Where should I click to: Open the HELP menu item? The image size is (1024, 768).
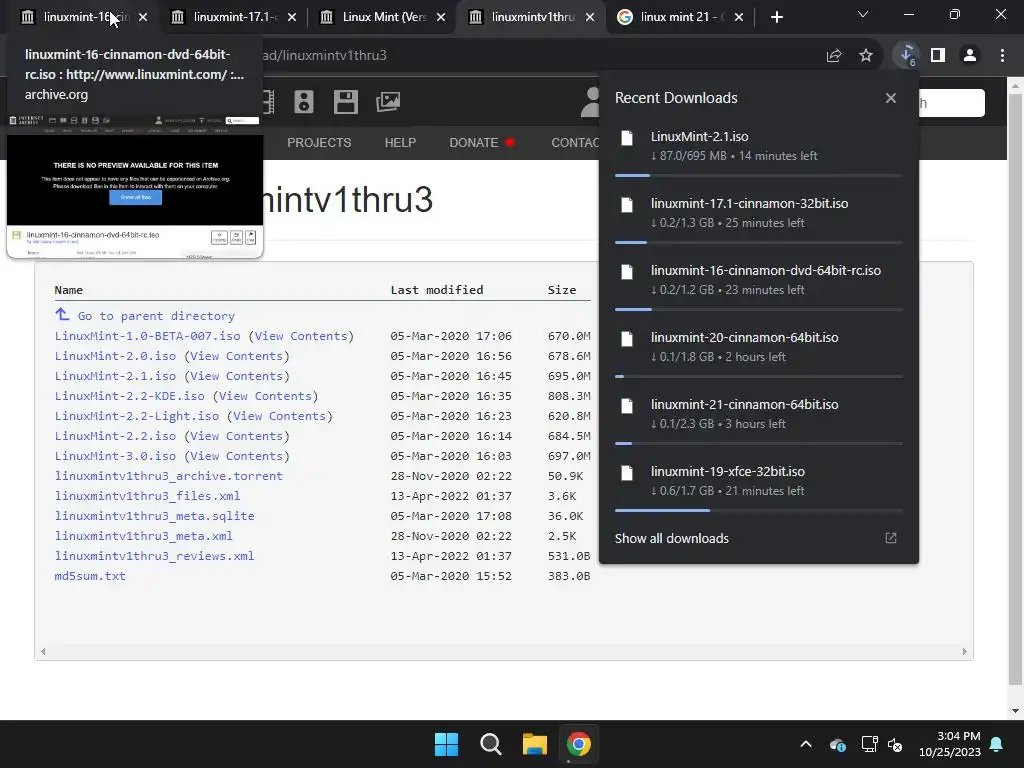click(x=400, y=142)
